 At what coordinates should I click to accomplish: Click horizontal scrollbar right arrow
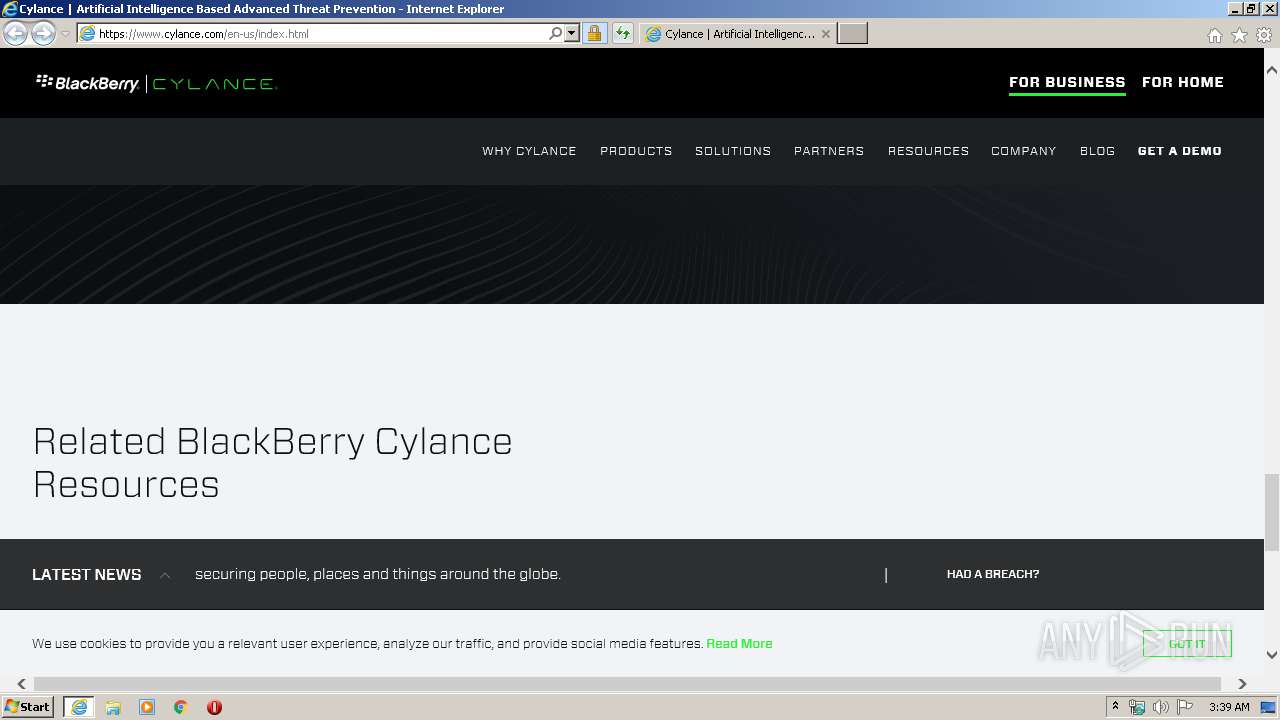pyautogui.click(x=1242, y=684)
